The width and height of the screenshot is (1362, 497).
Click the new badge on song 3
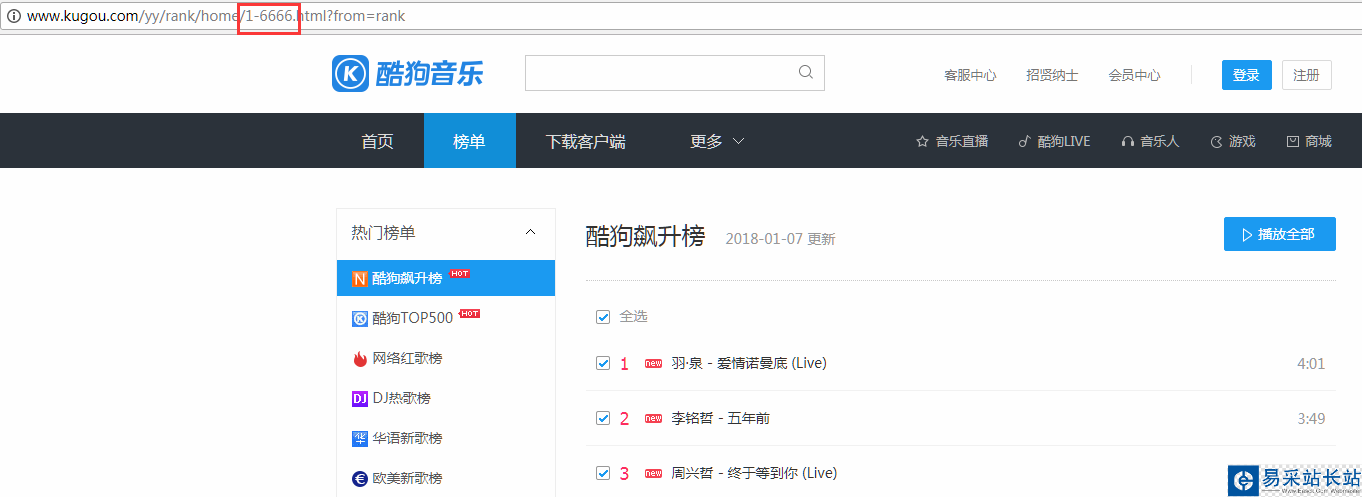click(654, 474)
